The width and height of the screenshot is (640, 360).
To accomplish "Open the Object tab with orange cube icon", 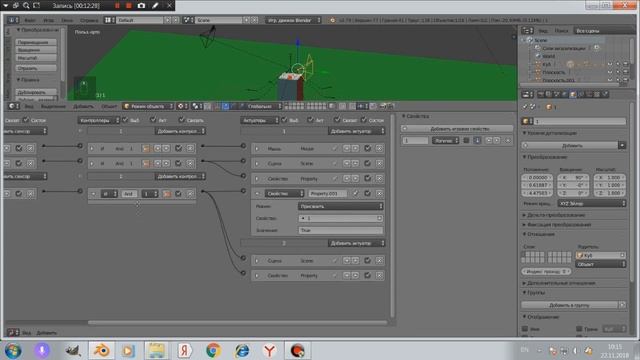I will [573, 94].
